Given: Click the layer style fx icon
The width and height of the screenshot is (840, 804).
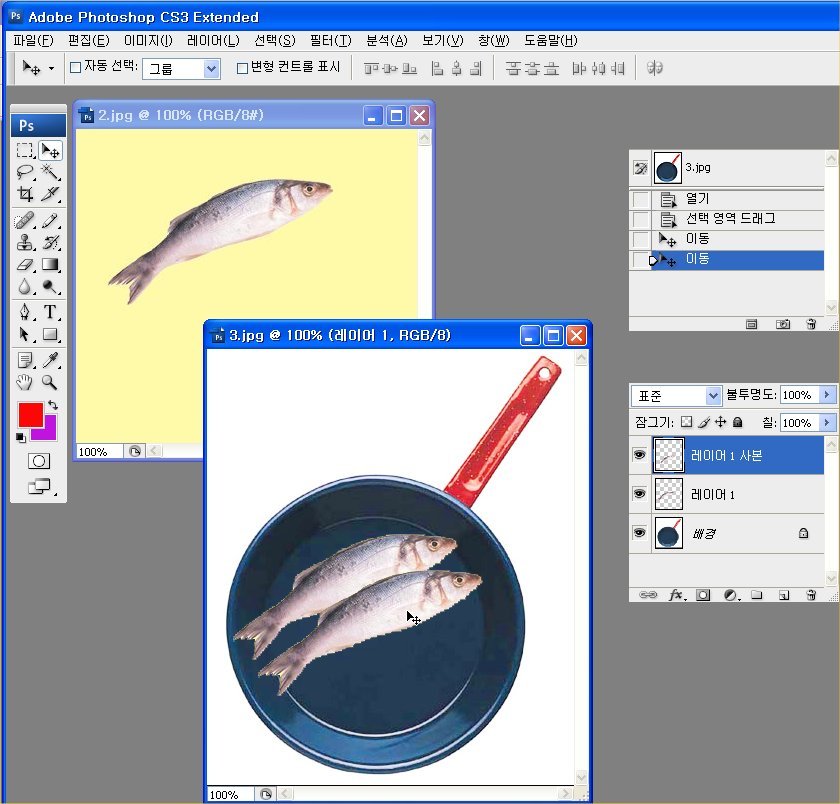Looking at the screenshot, I should click(x=676, y=594).
